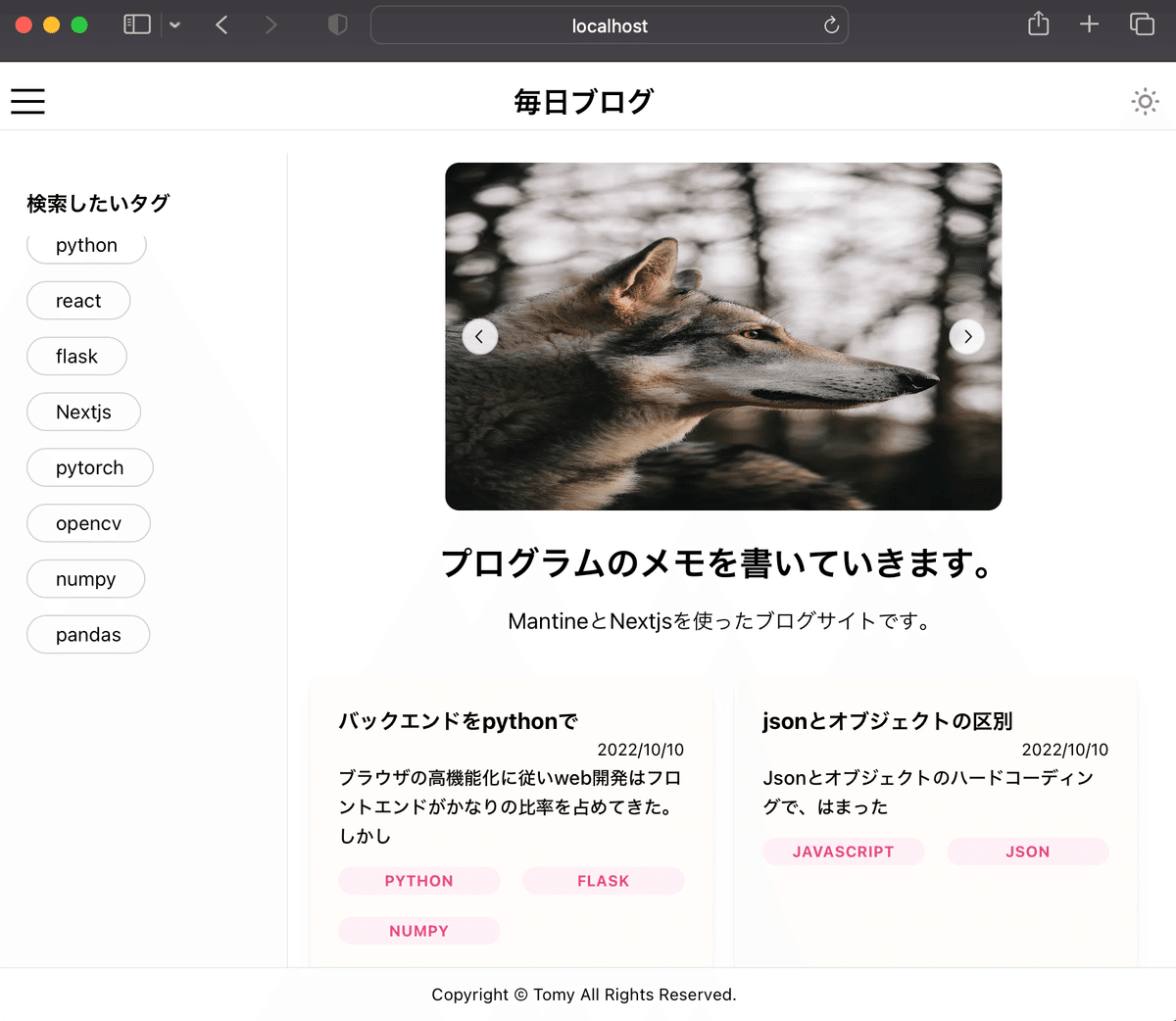
Task: Toggle Safari sidebar panel
Action: click(137, 24)
